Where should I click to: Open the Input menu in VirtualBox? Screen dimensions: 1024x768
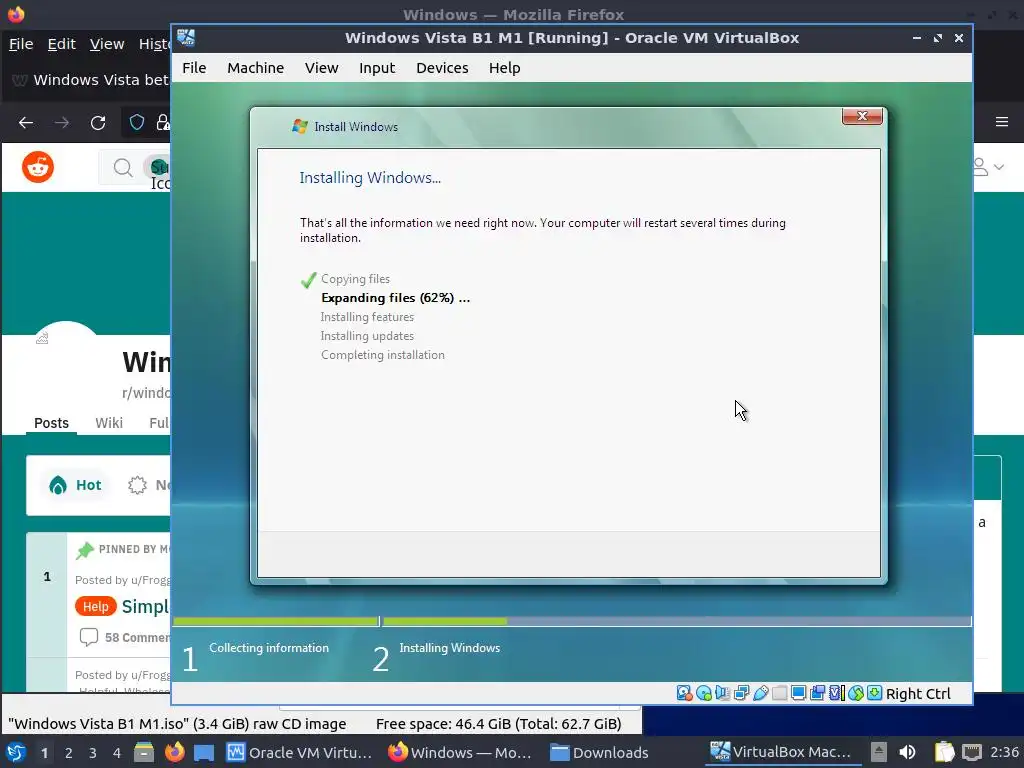click(377, 68)
